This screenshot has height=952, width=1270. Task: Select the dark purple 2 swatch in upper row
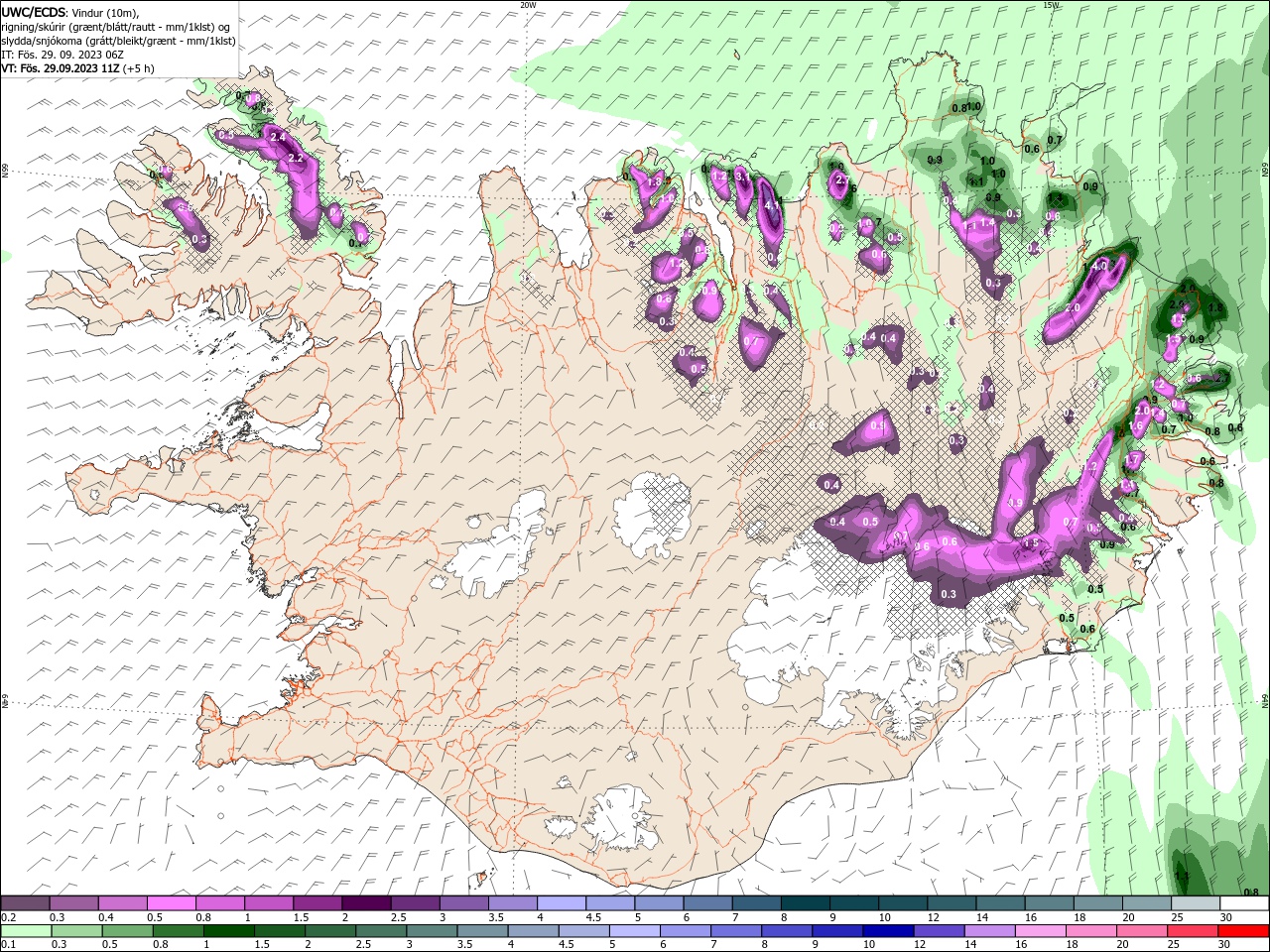pos(366,902)
